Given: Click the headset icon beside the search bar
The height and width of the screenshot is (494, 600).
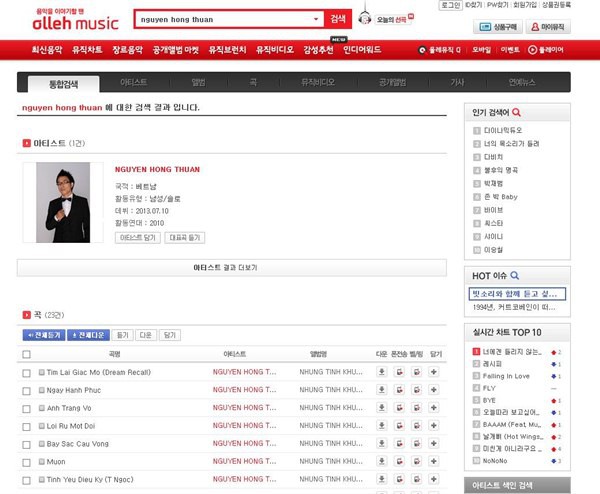Looking at the screenshot, I should [x=365, y=18].
